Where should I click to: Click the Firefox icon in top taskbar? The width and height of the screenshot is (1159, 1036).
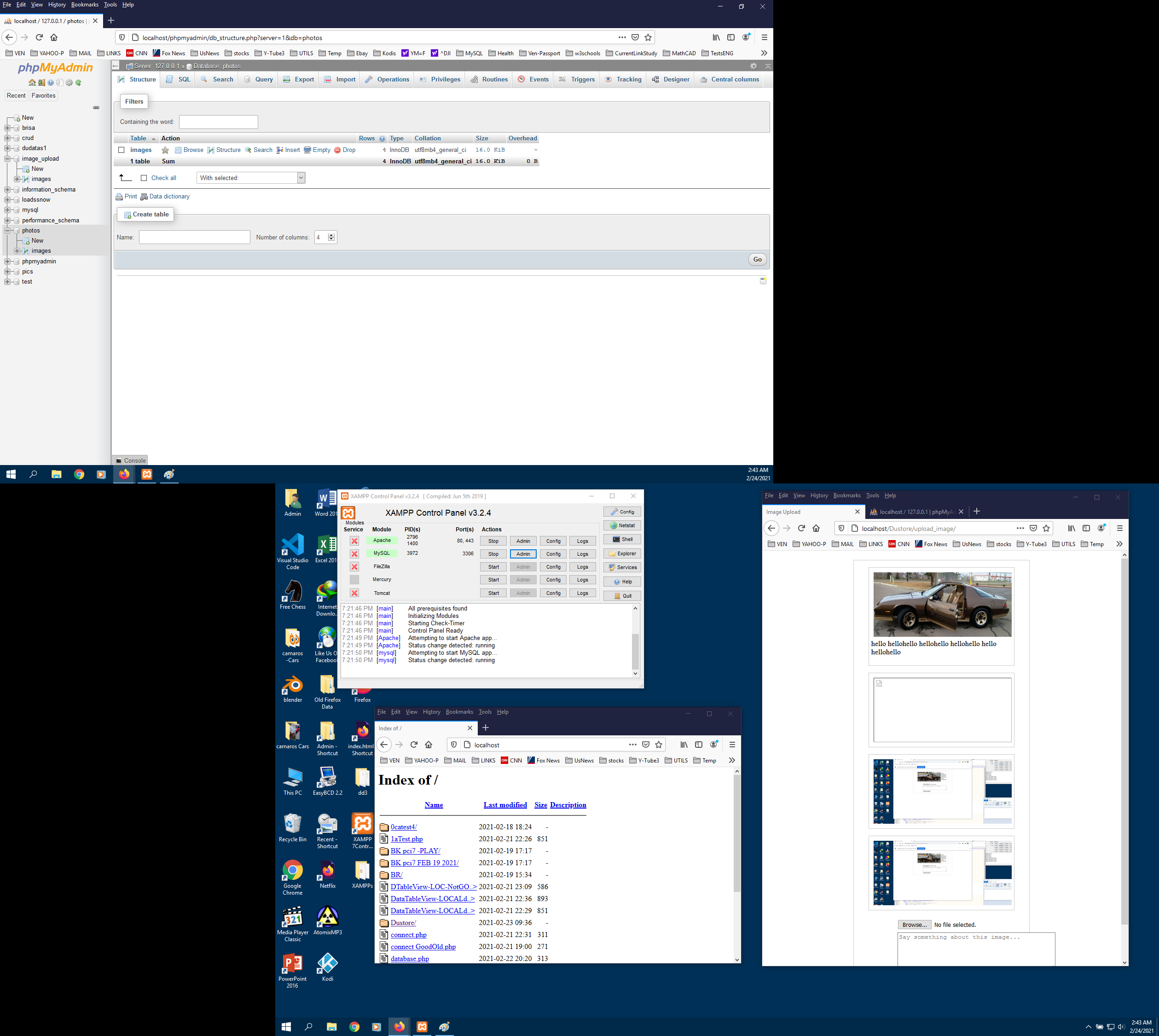[124, 474]
